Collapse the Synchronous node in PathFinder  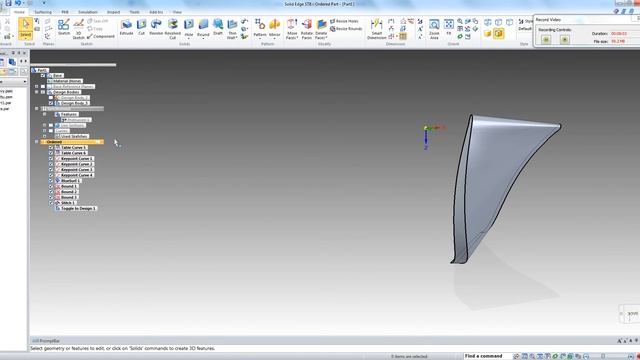(37, 109)
